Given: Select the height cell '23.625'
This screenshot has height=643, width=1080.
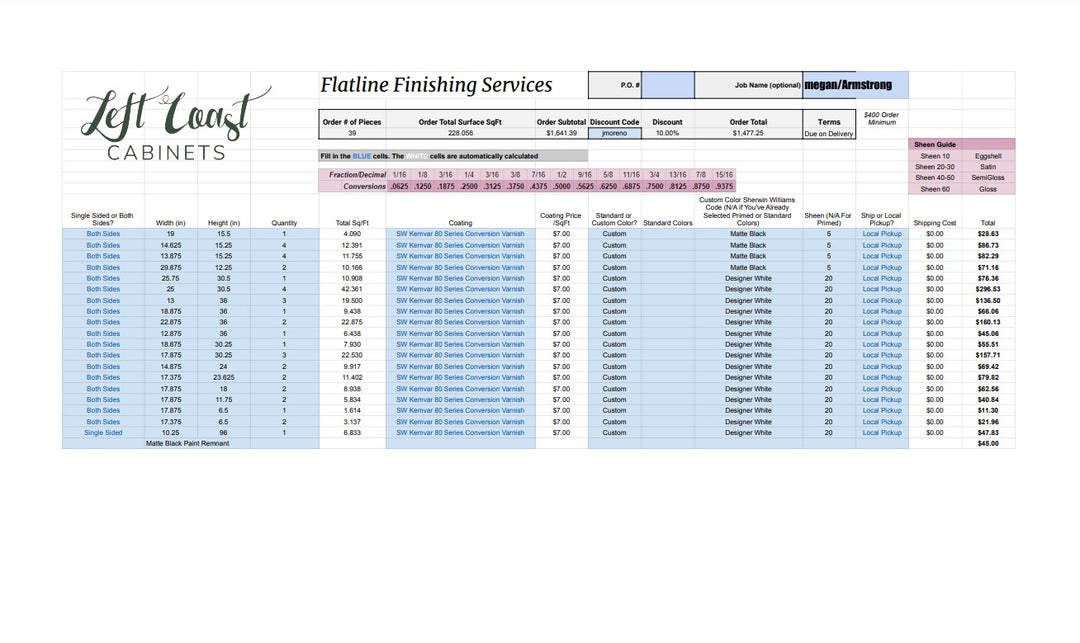Looking at the screenshot, I should [223, 377].
